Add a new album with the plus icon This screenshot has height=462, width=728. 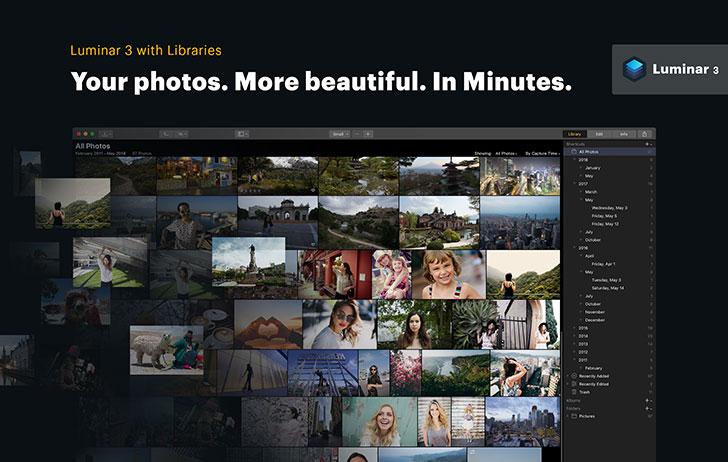tap(647, 400)
